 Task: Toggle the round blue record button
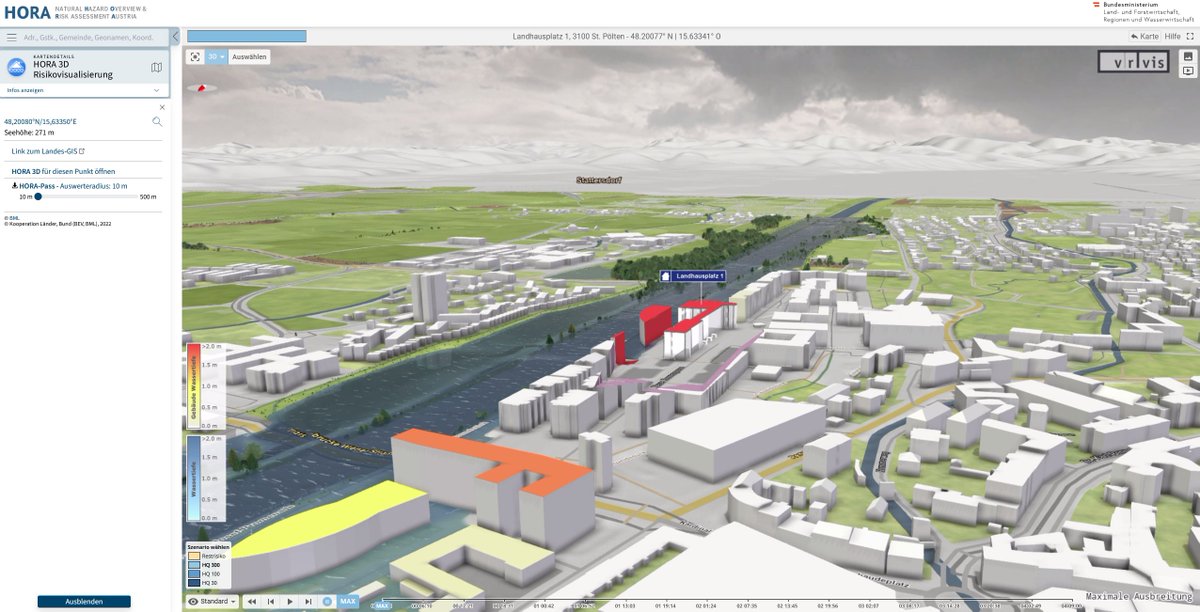[327, 602]
